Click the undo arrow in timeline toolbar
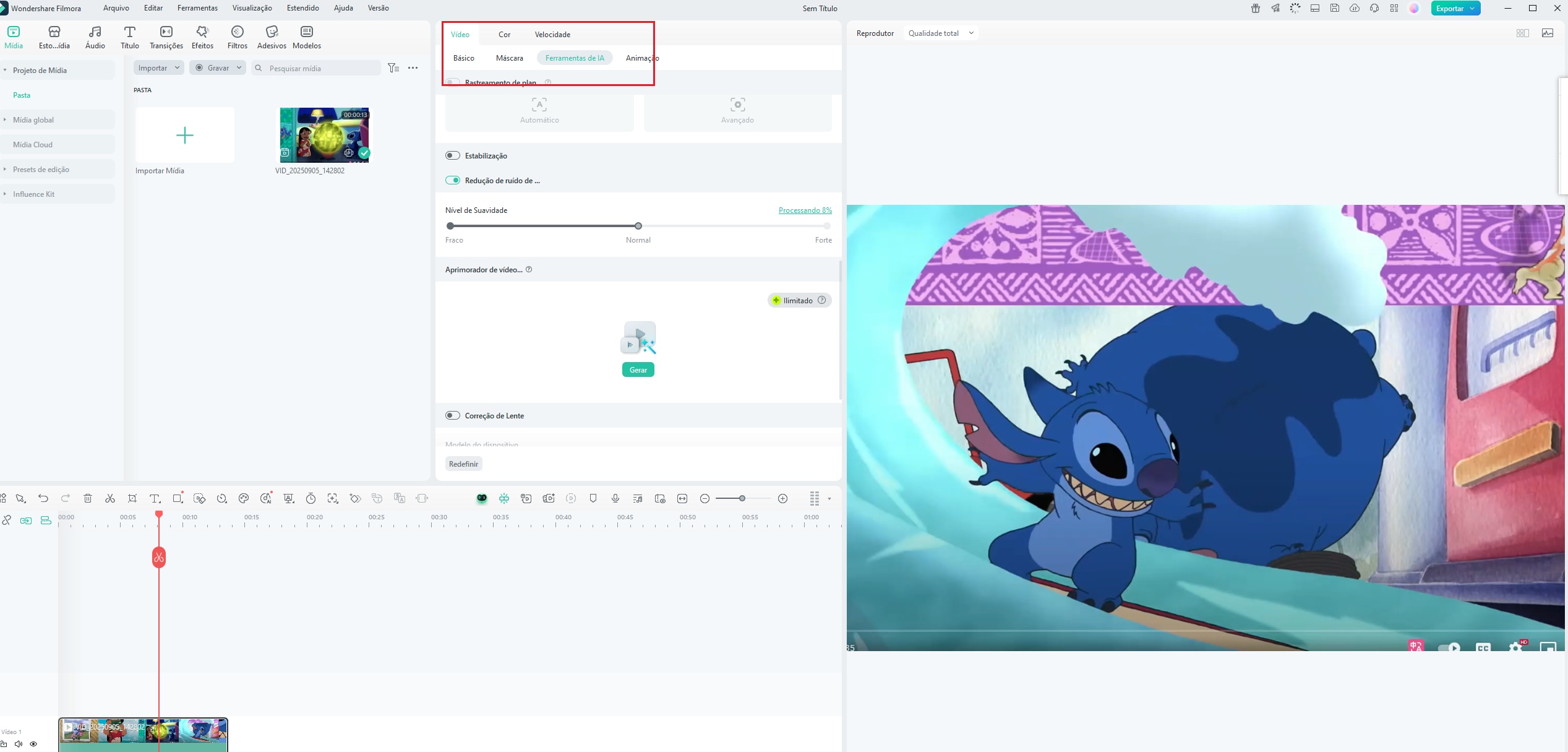 point(43,498)
